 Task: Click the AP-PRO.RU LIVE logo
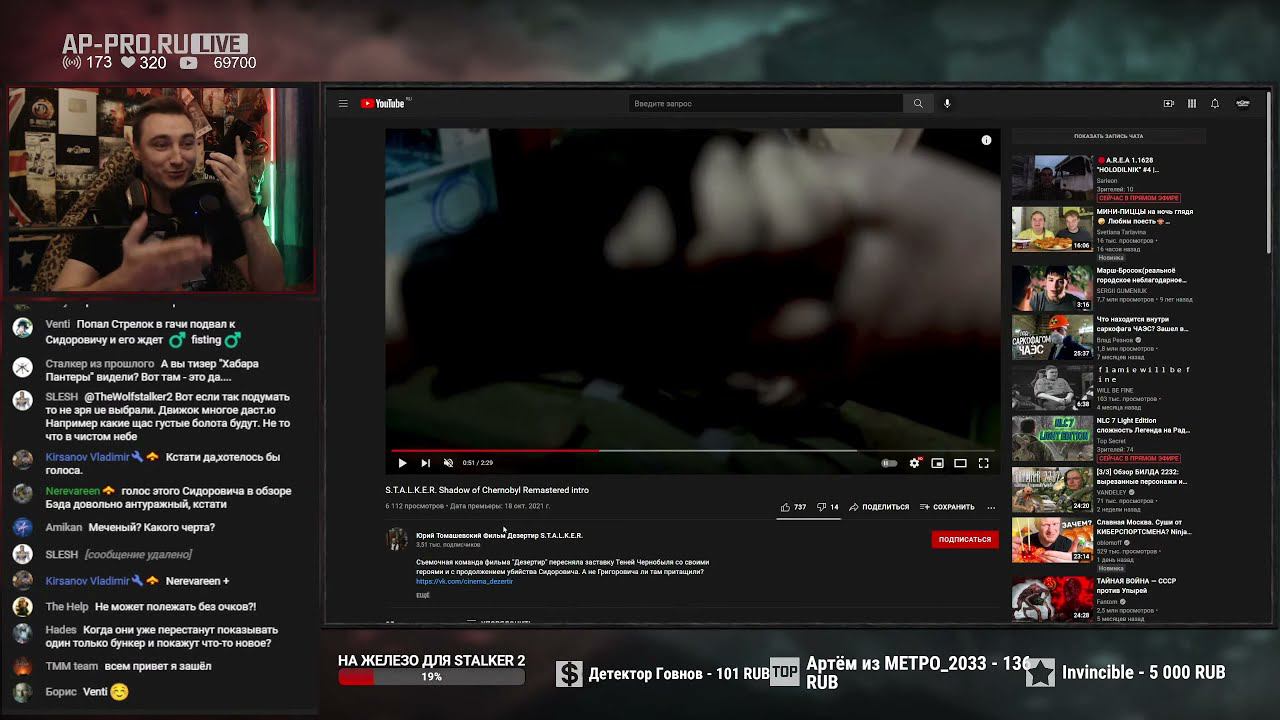coord(154,44)
